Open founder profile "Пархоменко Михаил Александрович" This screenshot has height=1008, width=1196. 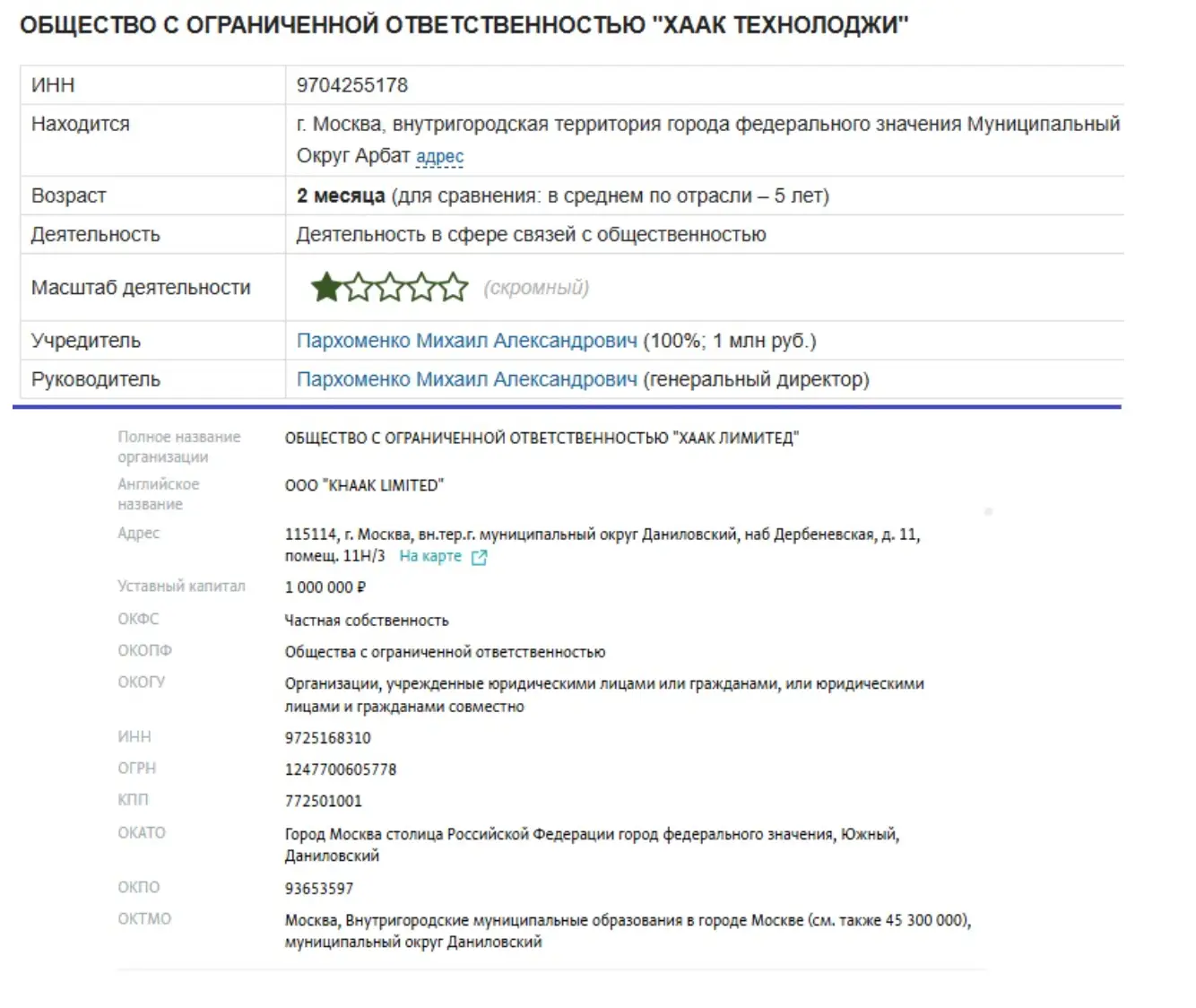(468, 340)
